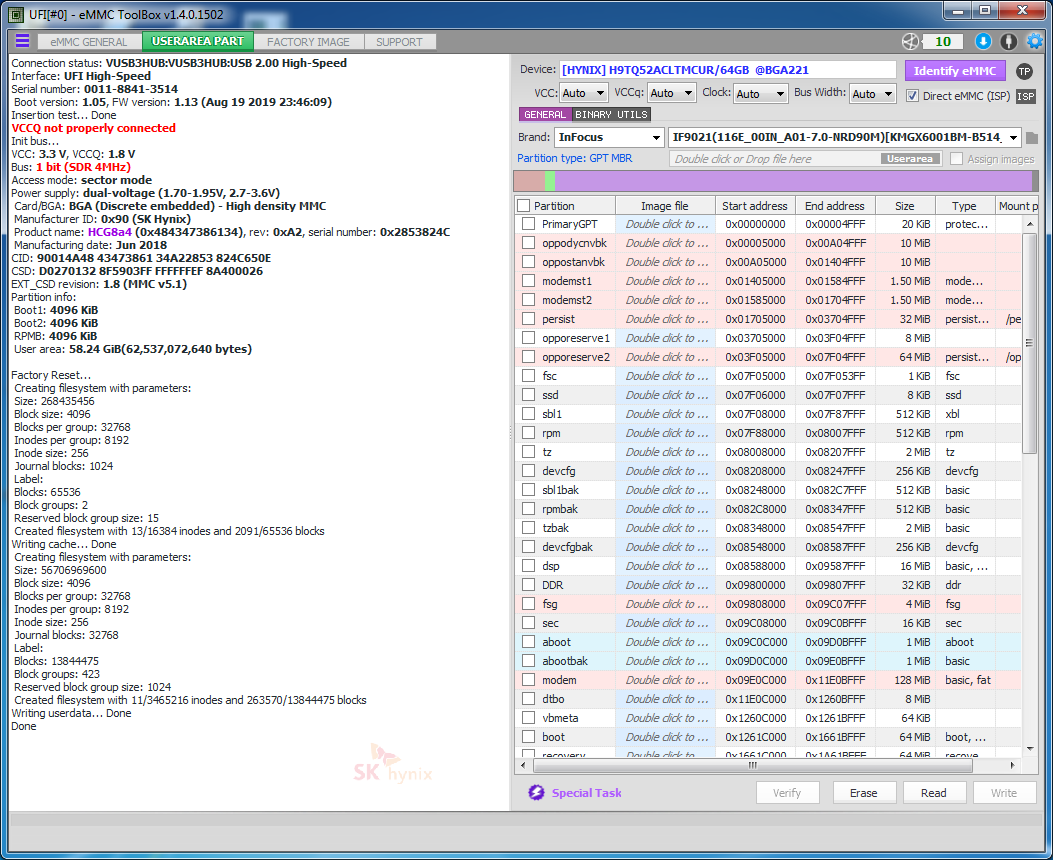Click the Partition type: GPT MBR link
The height and width of the screenshot is (860, 1053).
click(x=574, y=158)
